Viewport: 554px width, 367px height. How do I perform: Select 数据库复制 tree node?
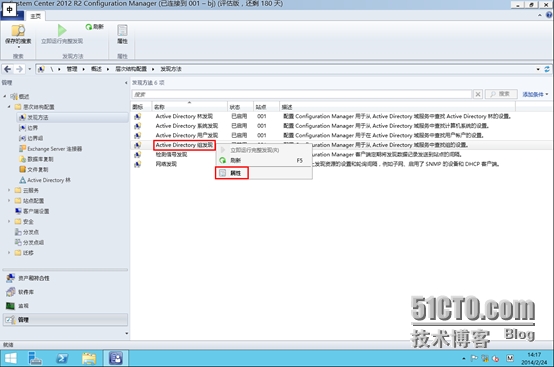coord(36,159)
